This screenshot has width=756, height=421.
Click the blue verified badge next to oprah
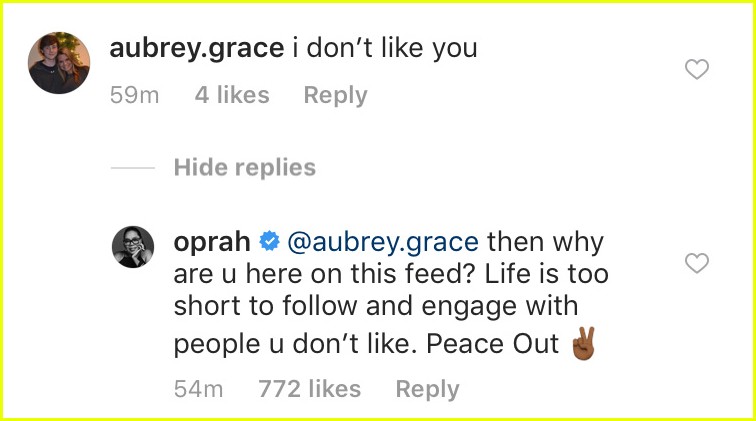pyautogui.click(x=270, y=241)
